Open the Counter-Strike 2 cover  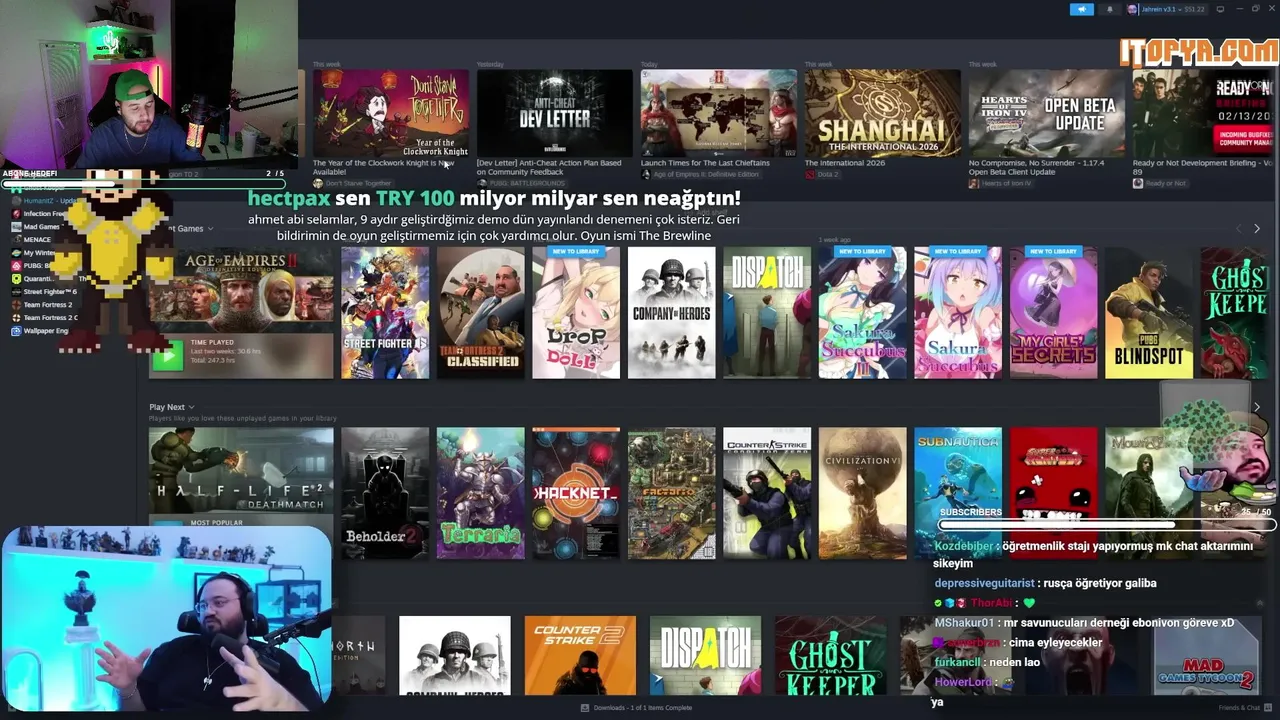tap(580, 656)
